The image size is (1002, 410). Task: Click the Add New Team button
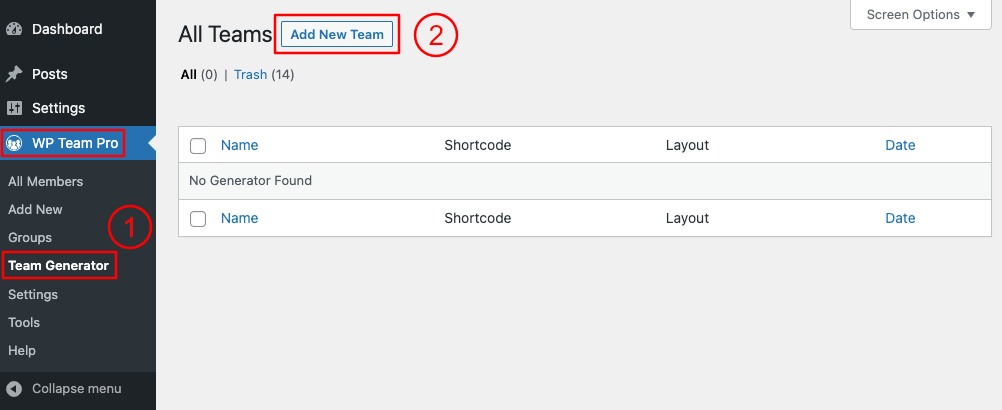[337, 34]
